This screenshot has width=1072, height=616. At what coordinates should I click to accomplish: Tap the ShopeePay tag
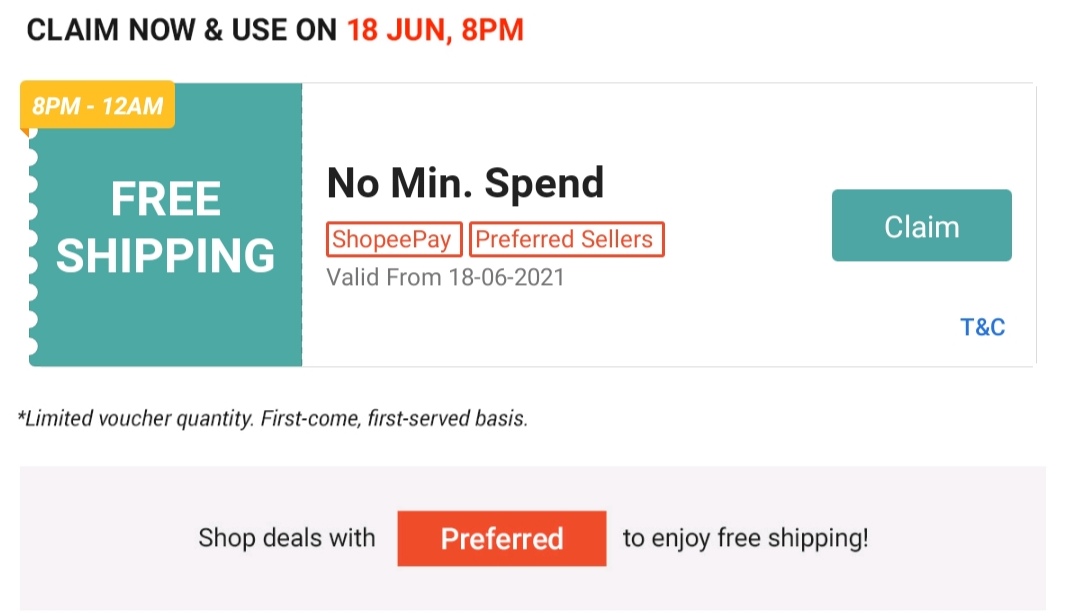pyautogui.click(x=394, y=240)
